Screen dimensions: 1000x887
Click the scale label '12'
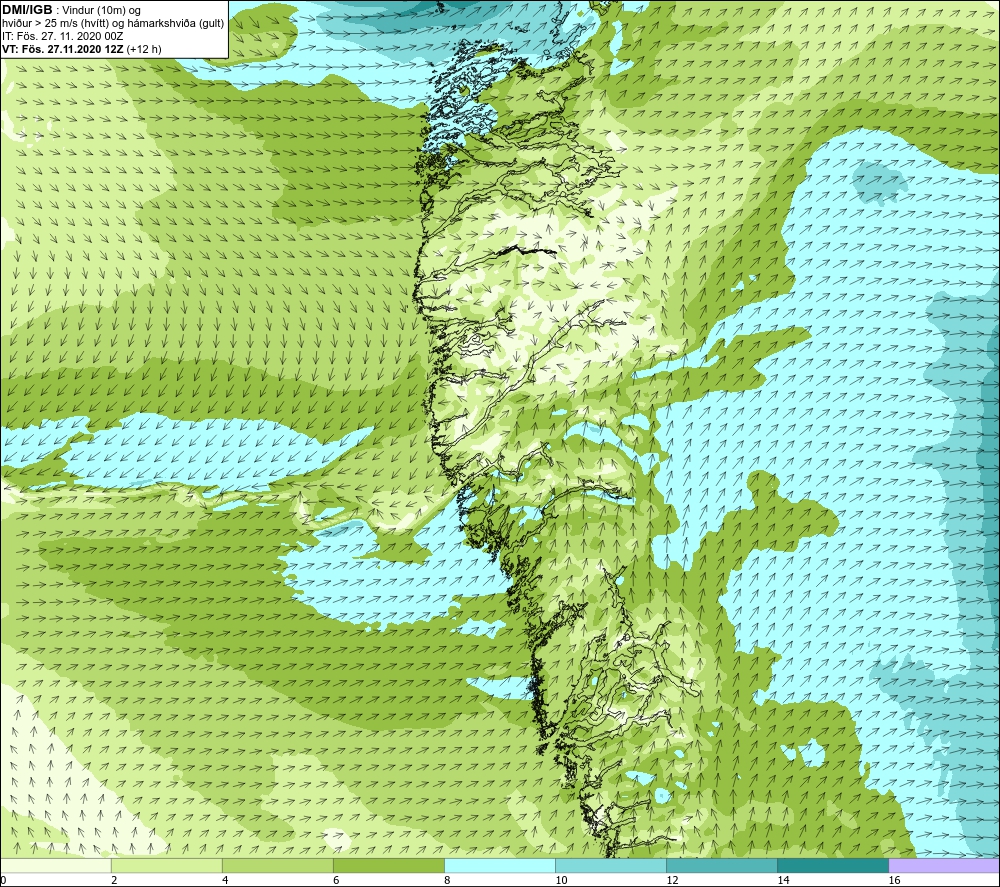[x=672, y=881]
